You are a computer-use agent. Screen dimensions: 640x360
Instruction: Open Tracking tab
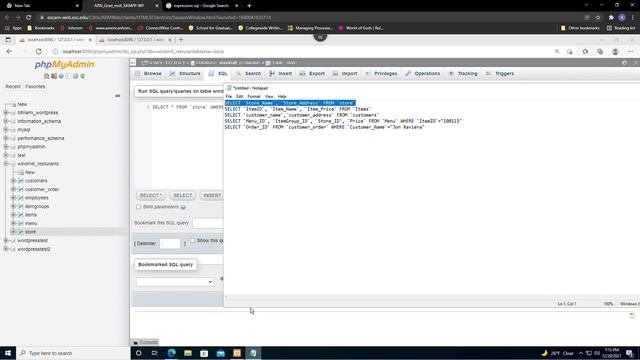(463, 73)
